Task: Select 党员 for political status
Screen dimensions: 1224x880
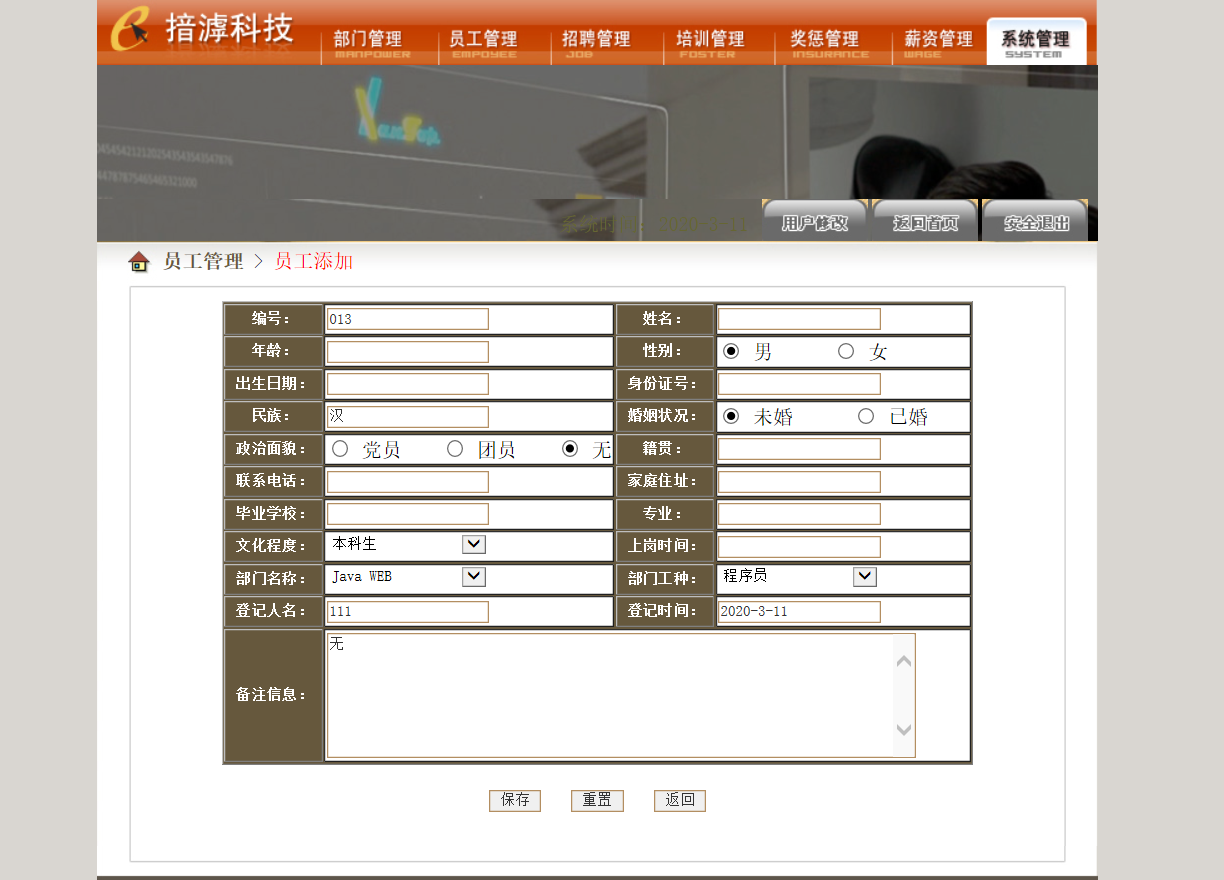Action: 340,449
